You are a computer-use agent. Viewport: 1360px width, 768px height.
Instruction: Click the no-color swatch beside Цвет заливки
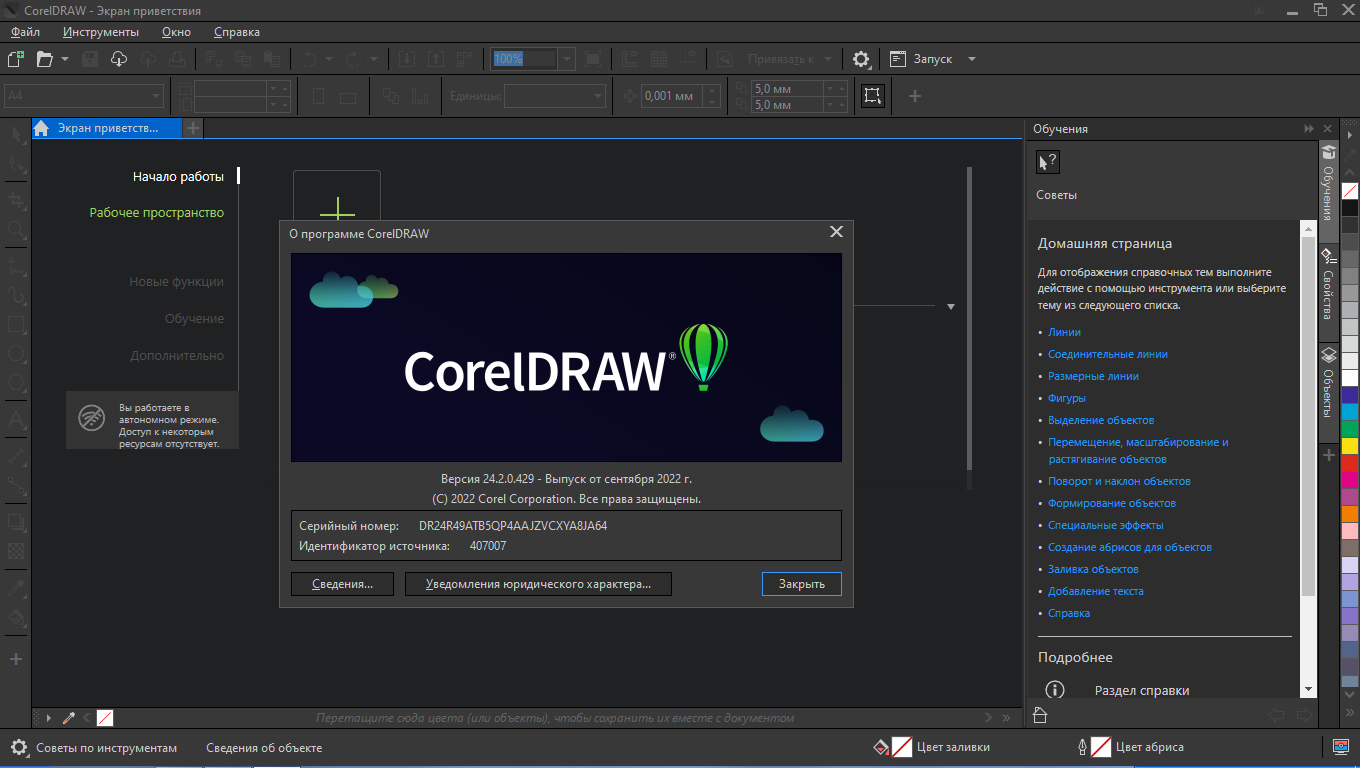click(901, 747)
